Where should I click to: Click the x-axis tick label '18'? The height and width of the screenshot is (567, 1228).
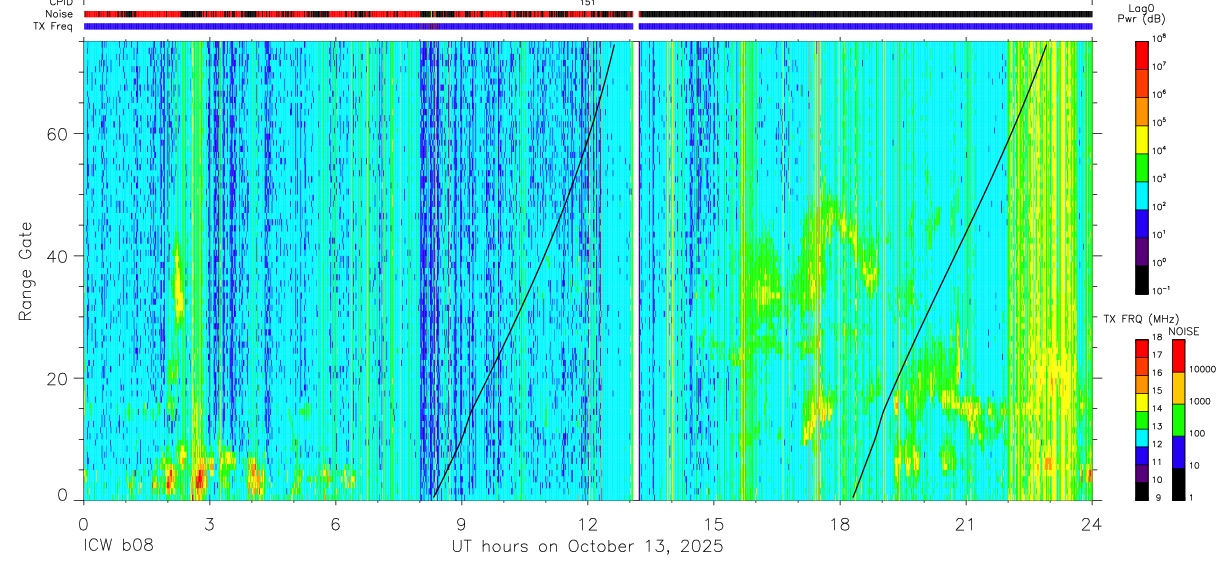839,523
